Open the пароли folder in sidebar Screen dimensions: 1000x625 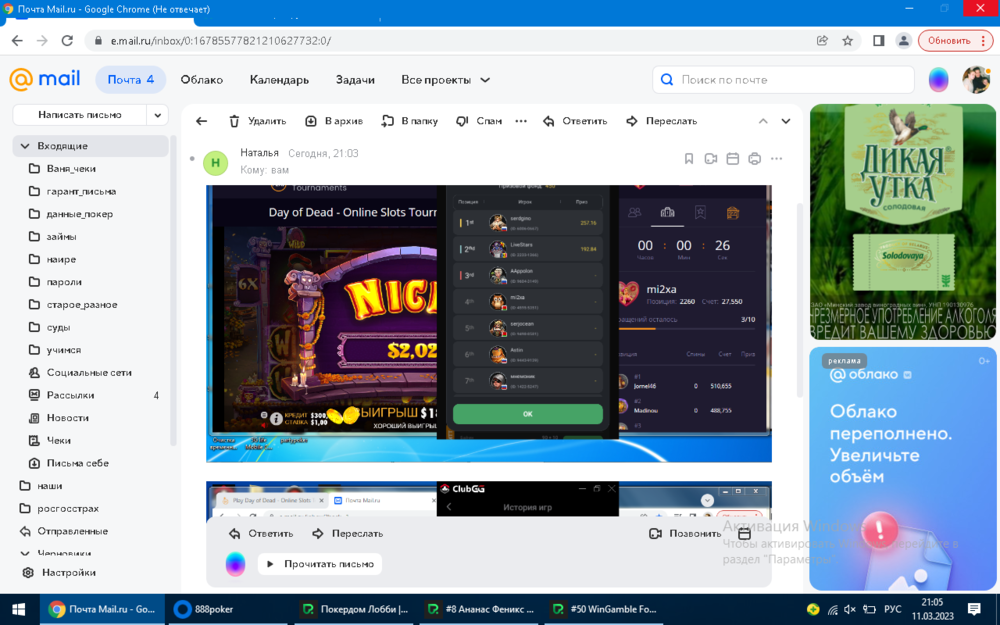(x=64, y=282)
